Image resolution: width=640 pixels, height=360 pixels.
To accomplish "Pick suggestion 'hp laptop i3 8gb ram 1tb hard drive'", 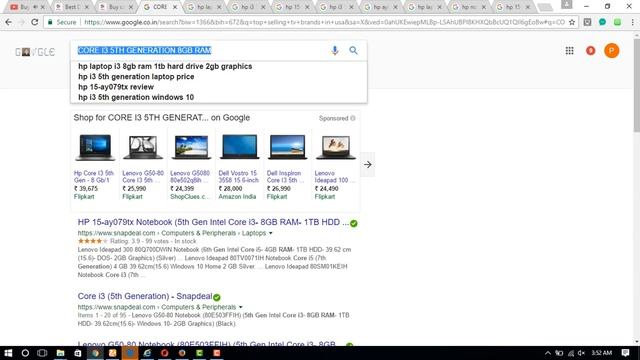I will coord(165,66).
